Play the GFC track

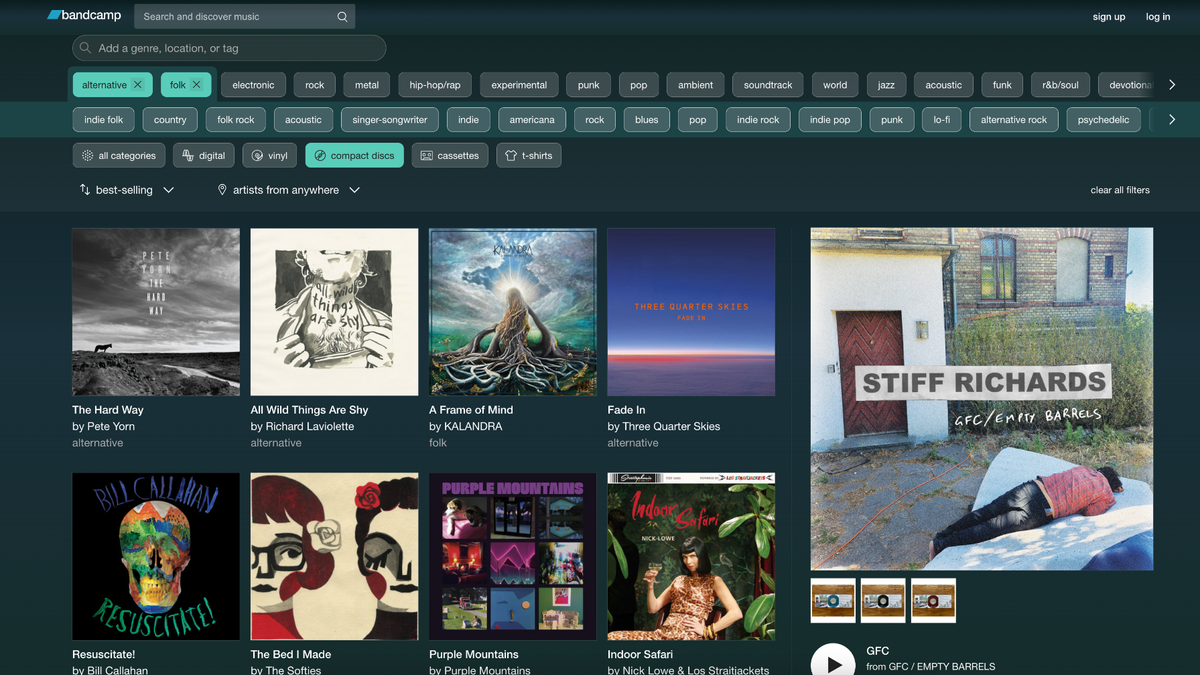(x=833, y=661)
